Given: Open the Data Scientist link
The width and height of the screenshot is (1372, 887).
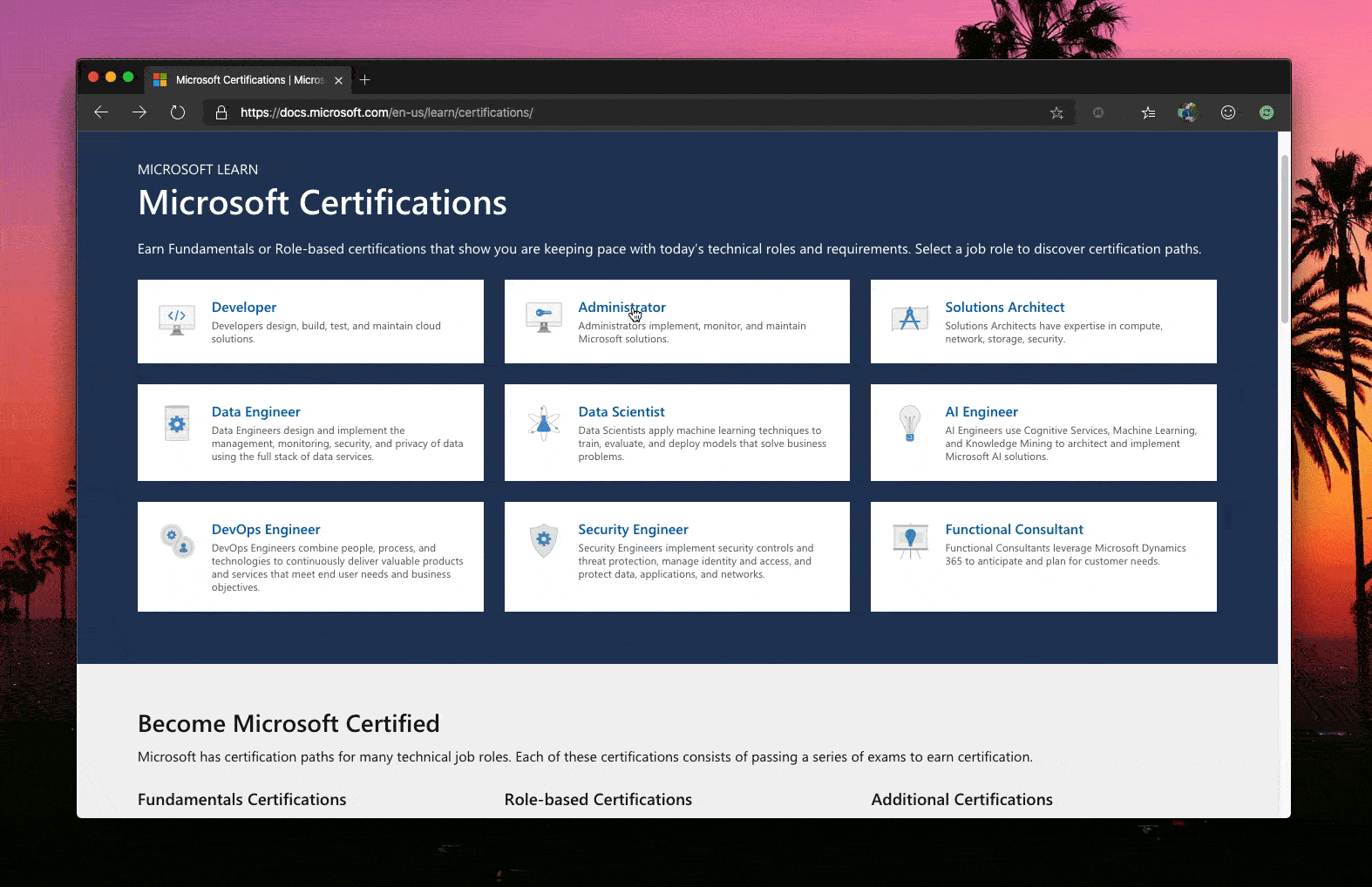Looking at the screenshot, I should coord(621,411).
